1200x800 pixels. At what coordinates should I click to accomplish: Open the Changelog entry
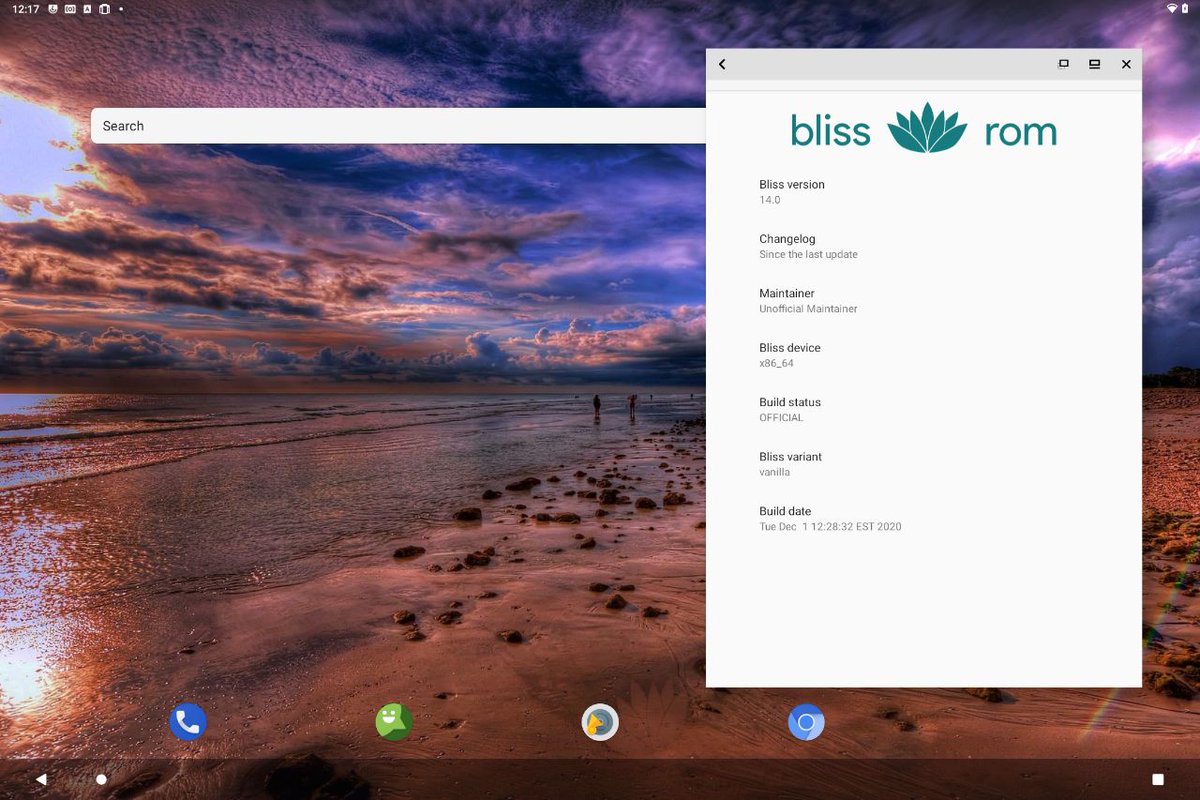(x=924, y=246)
